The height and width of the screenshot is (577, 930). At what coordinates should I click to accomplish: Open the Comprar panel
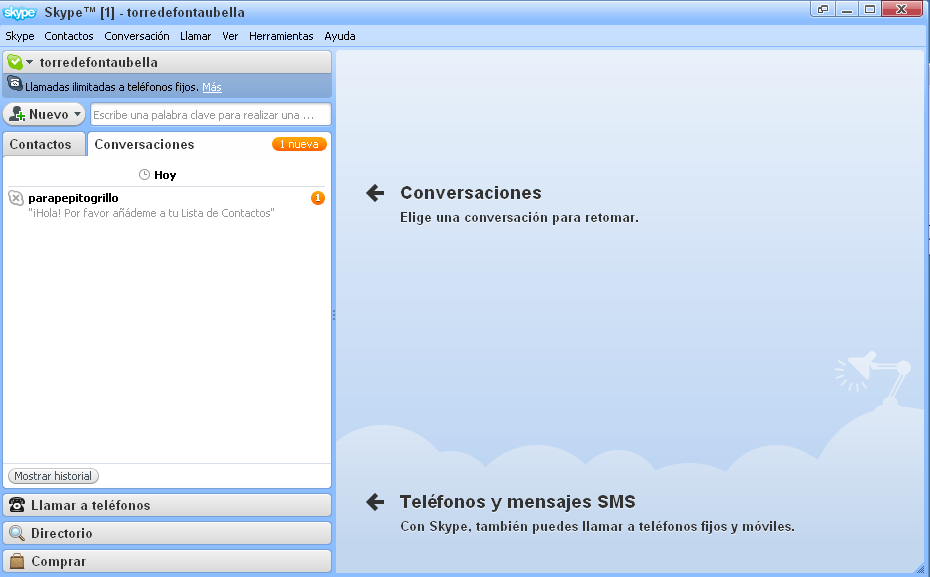point(167,561)
